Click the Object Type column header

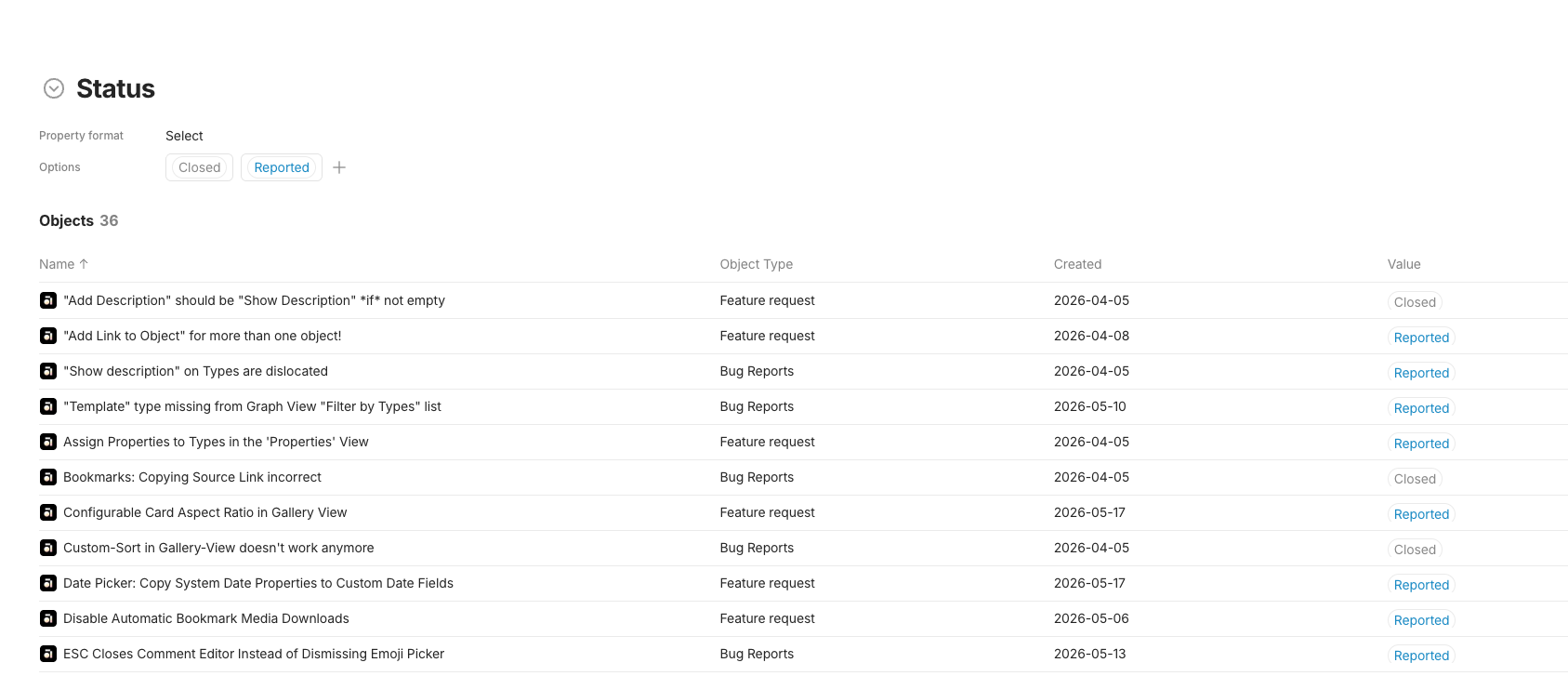click(x=757, y=264)
